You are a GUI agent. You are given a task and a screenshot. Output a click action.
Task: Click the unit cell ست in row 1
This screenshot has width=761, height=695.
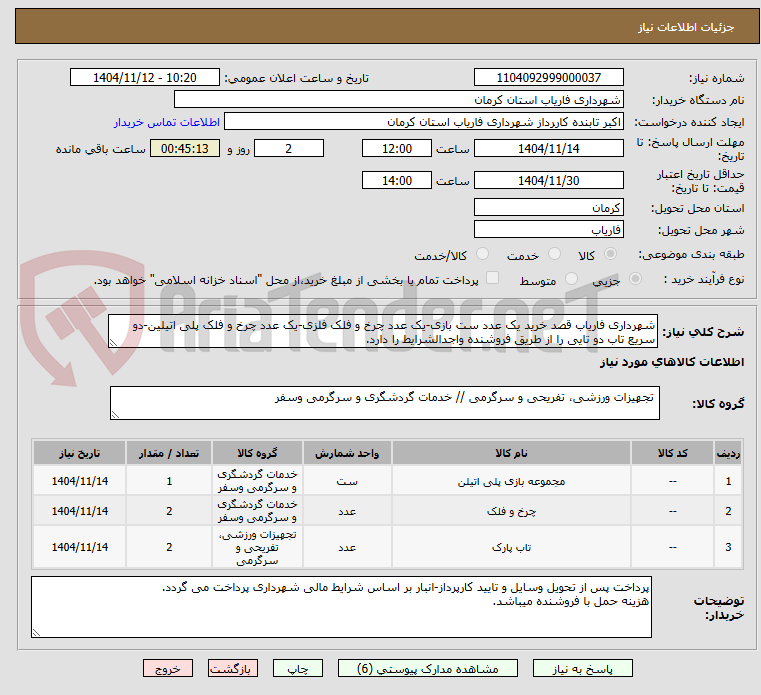point(347,481)
